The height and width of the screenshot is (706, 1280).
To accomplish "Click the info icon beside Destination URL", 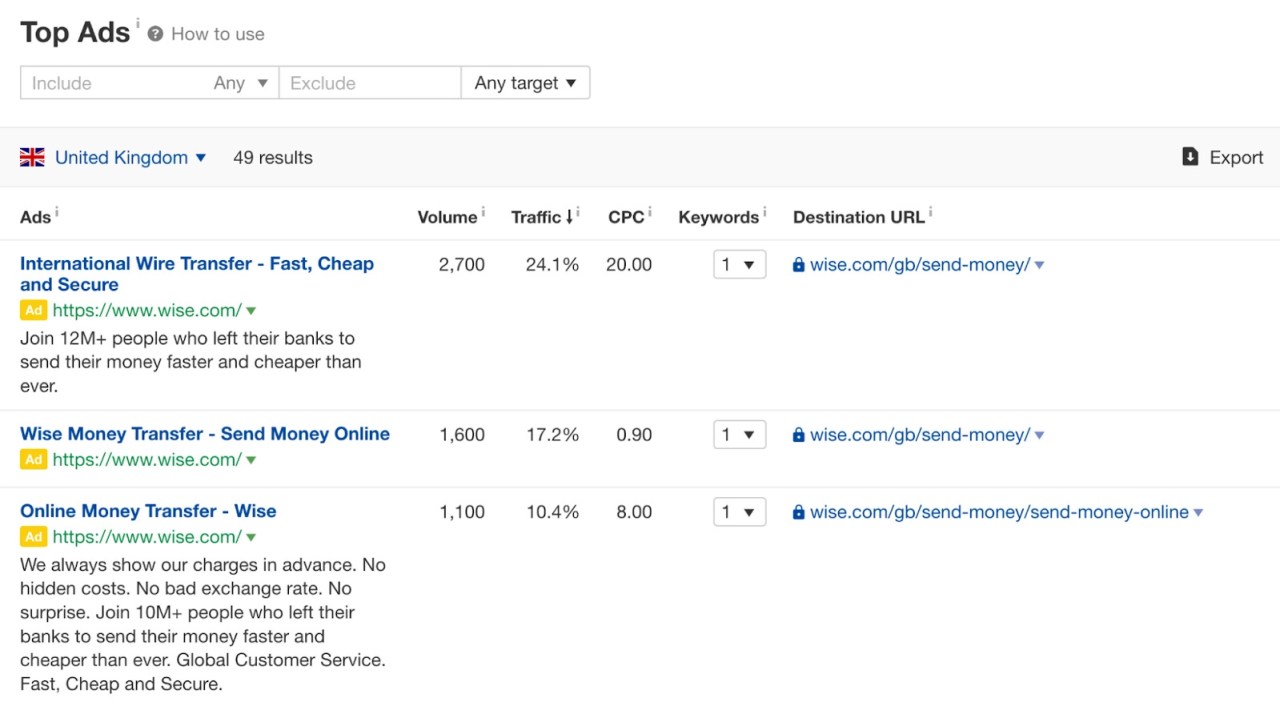I will [930, 212].
